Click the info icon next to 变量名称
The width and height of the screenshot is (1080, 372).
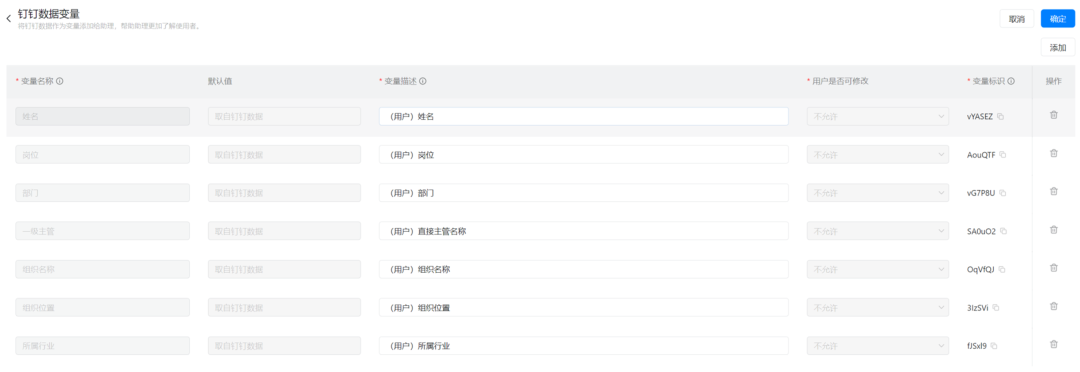pyautogui.click(x=60, y=81)
